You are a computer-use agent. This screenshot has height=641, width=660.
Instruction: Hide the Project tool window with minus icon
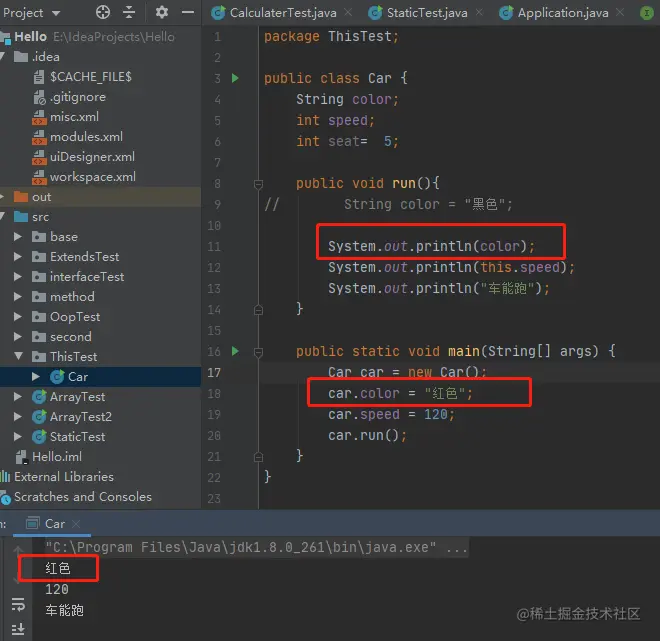[188, 12]
